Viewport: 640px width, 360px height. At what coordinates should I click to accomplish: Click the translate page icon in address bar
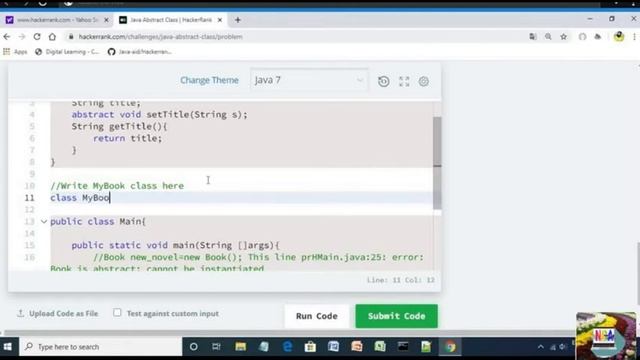533,37
